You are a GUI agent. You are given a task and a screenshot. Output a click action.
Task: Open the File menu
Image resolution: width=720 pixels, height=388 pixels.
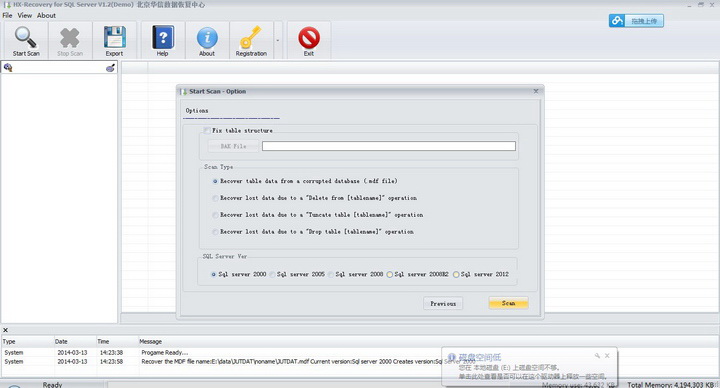point(7,15)
